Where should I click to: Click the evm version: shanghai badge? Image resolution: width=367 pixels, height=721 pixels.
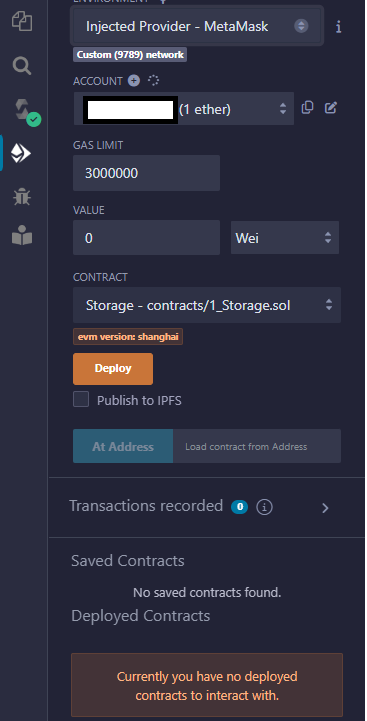(128, 337)
